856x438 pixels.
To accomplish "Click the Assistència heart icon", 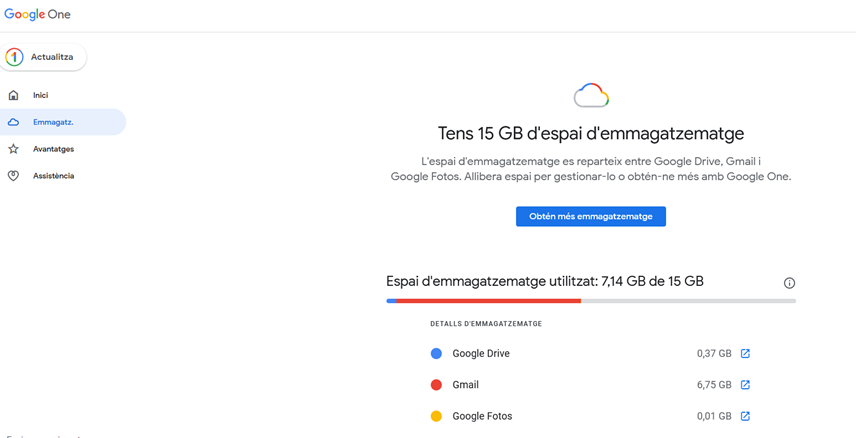I will click(x=13, y=176).
